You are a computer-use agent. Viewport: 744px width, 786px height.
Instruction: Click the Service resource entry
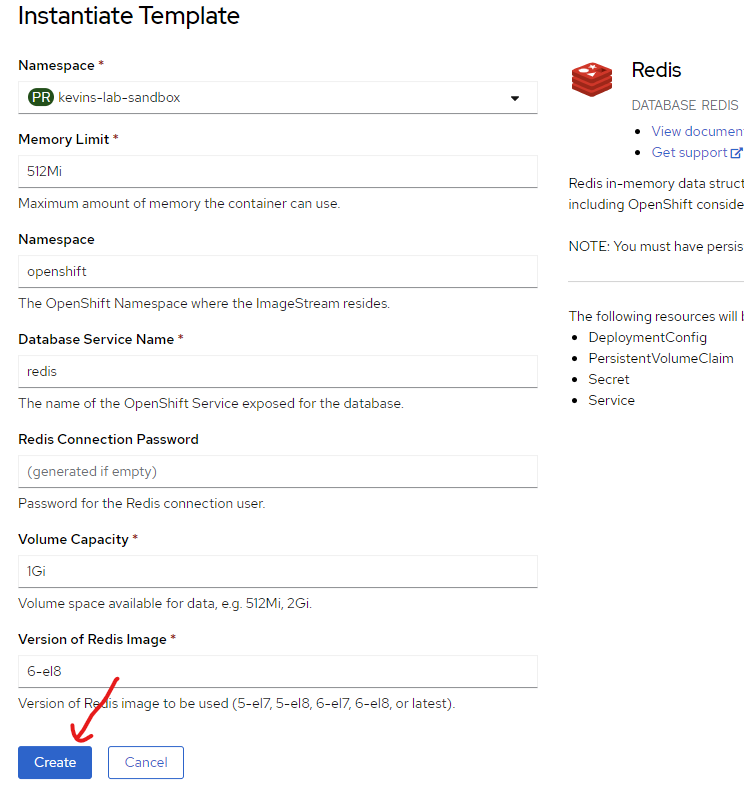611,401
